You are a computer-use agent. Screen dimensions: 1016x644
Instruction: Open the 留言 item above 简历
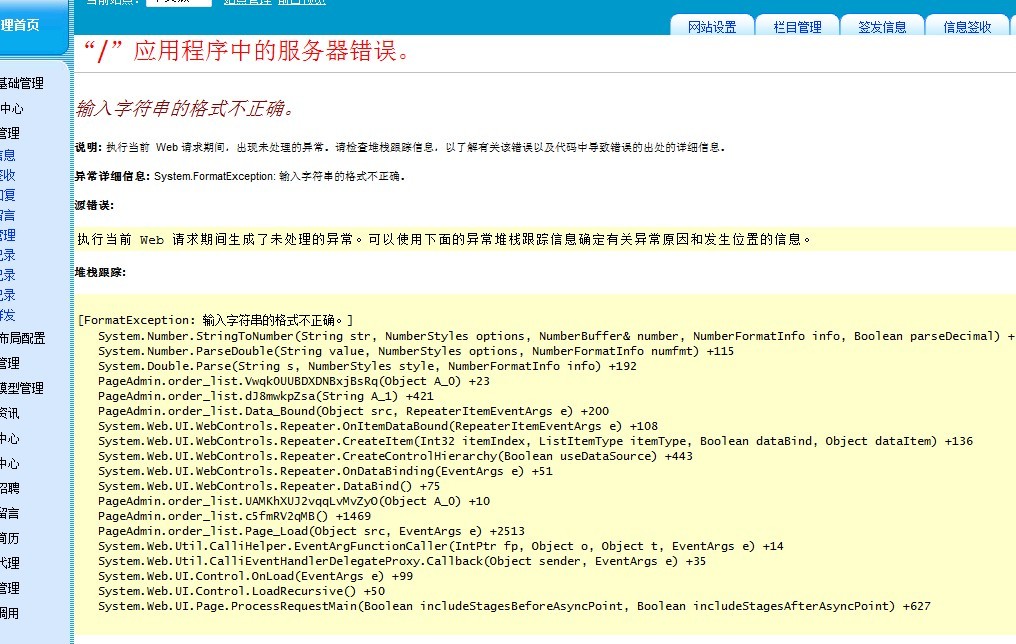tap(10, 513)
